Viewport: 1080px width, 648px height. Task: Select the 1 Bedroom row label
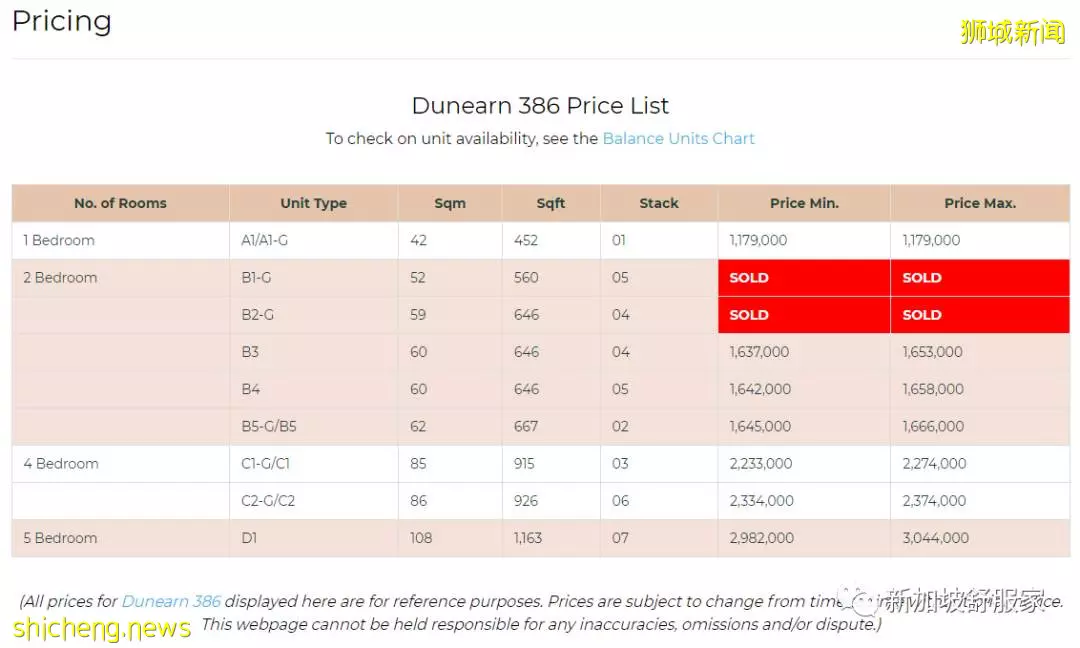pos(59,240)
